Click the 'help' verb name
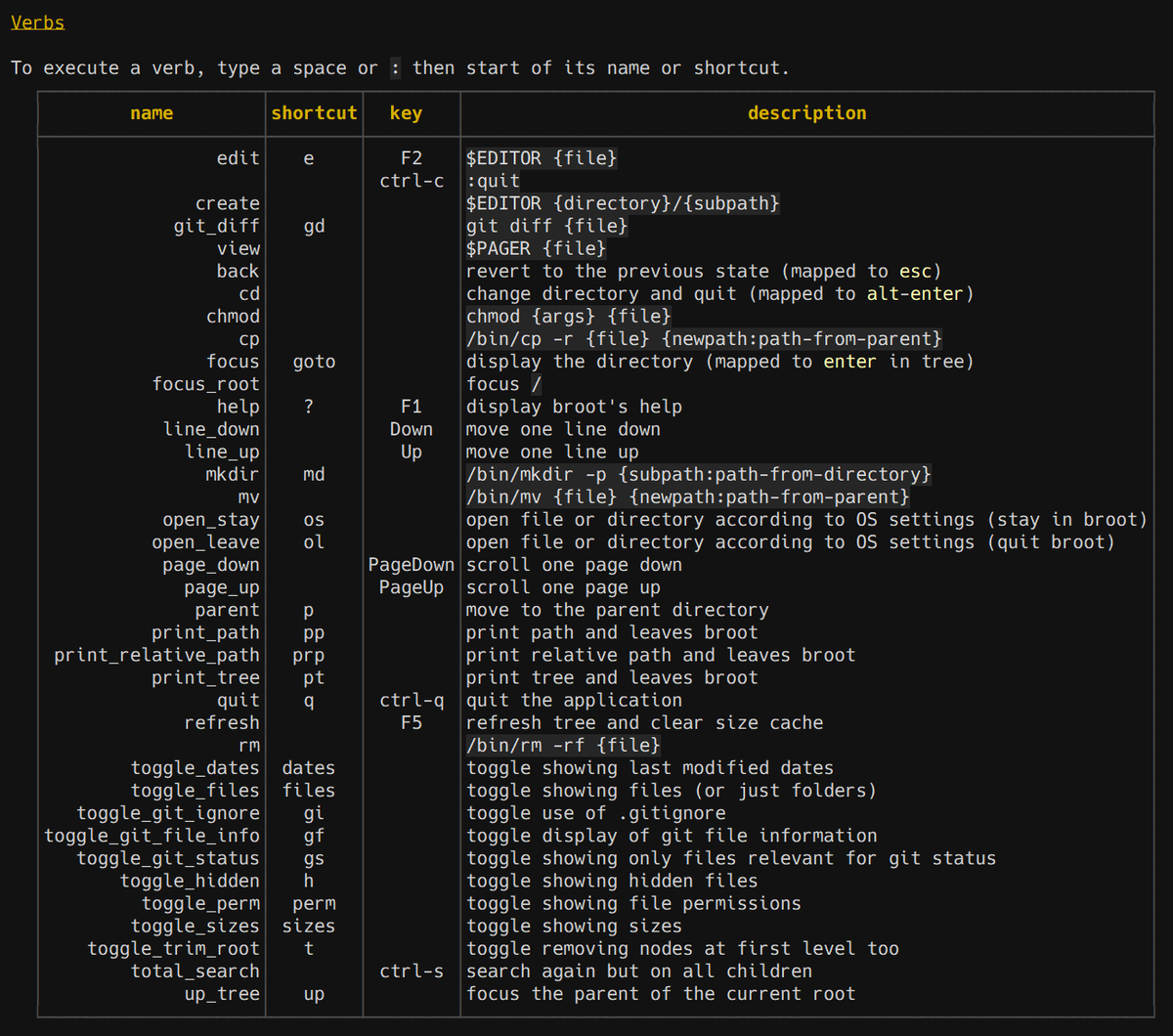 pos(239,407)
